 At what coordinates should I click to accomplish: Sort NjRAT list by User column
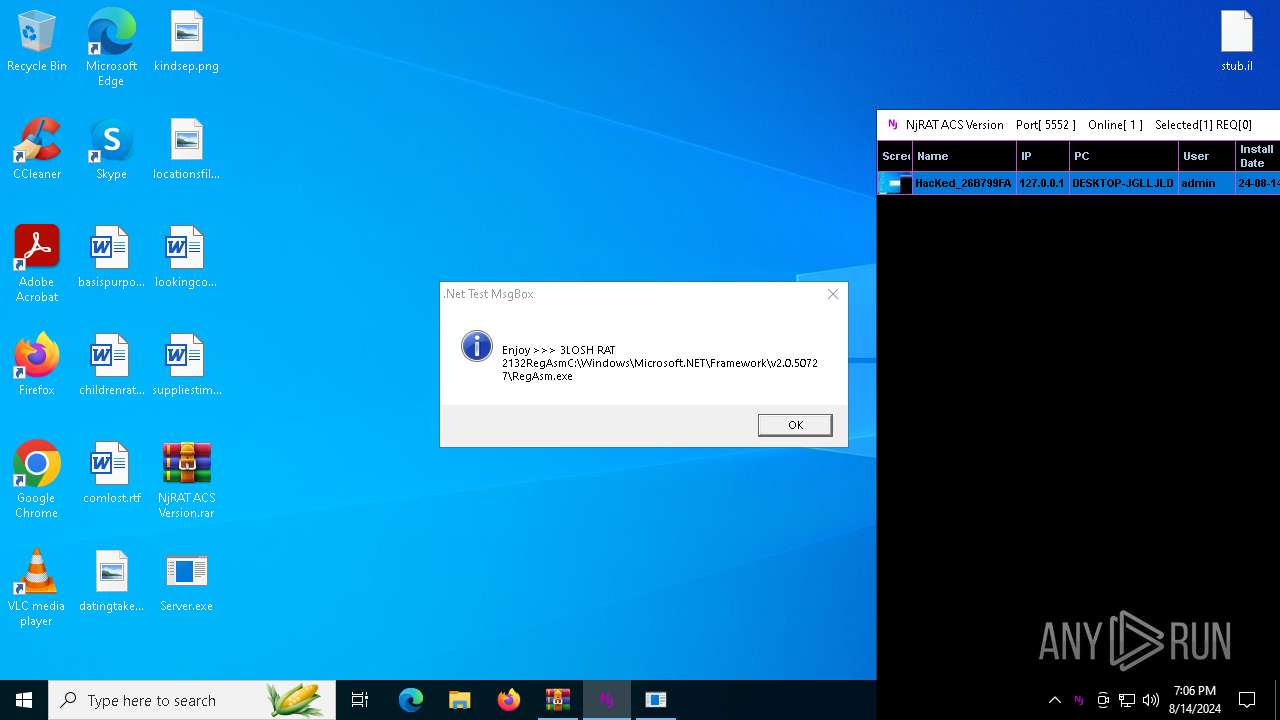click(x=1206, y=156)
